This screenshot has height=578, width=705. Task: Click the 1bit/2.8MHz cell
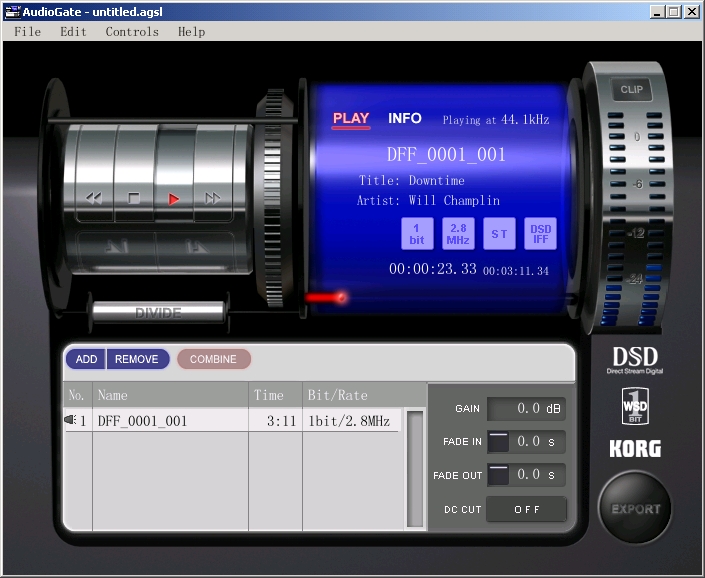point(349,421)
